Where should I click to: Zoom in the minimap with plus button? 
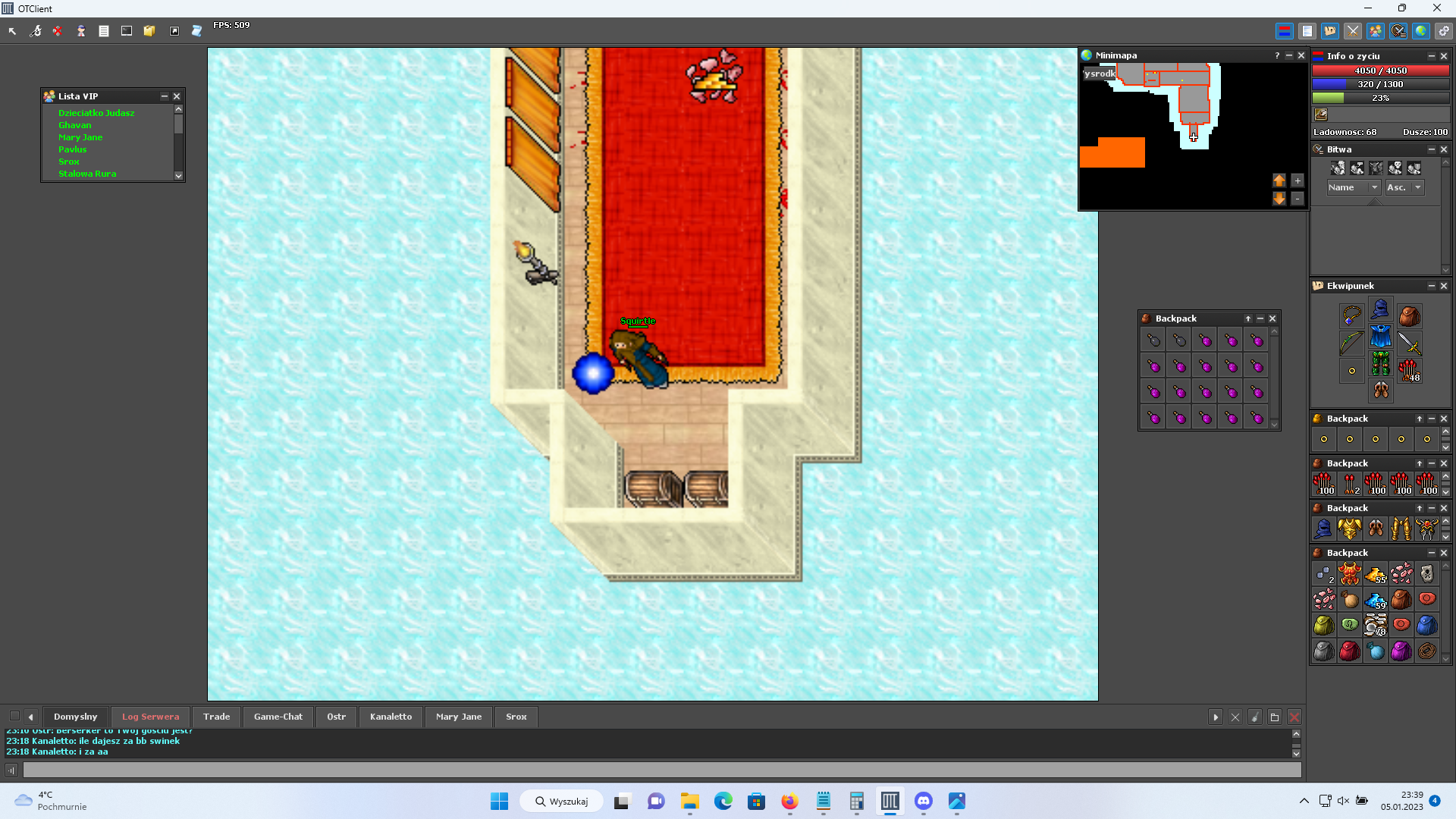1298,180
